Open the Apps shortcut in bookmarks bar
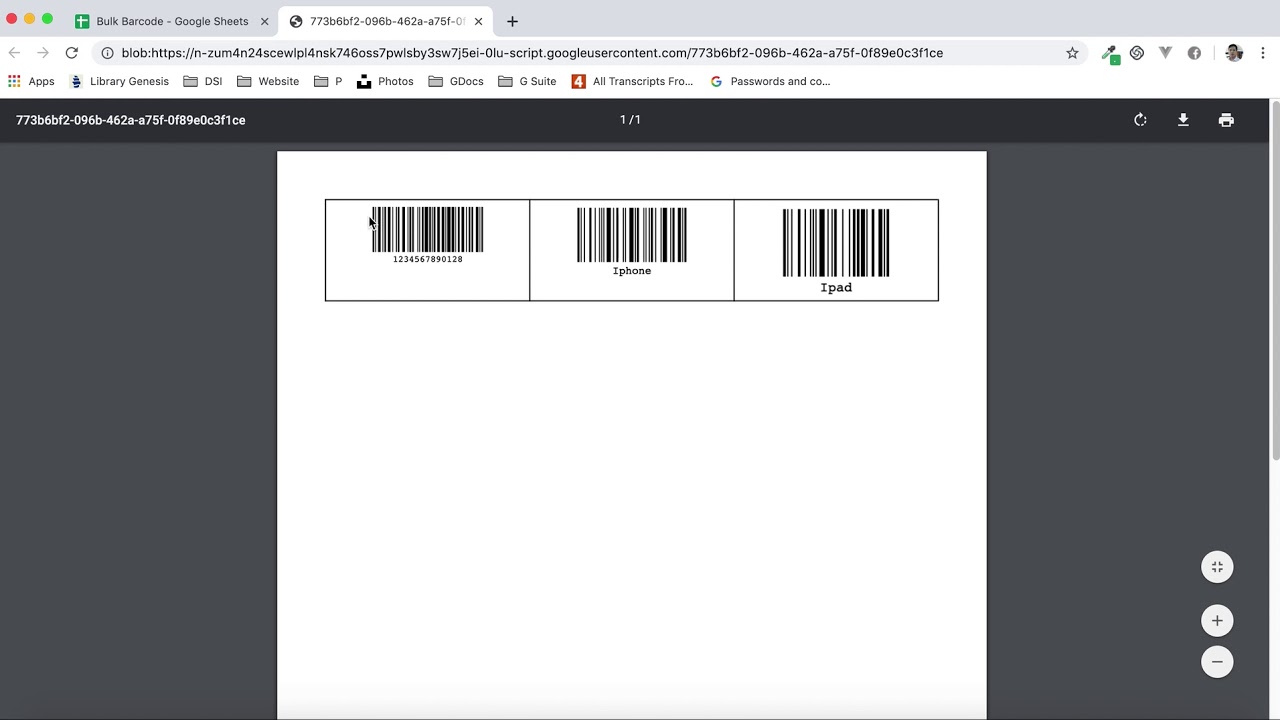 [31, 81]
